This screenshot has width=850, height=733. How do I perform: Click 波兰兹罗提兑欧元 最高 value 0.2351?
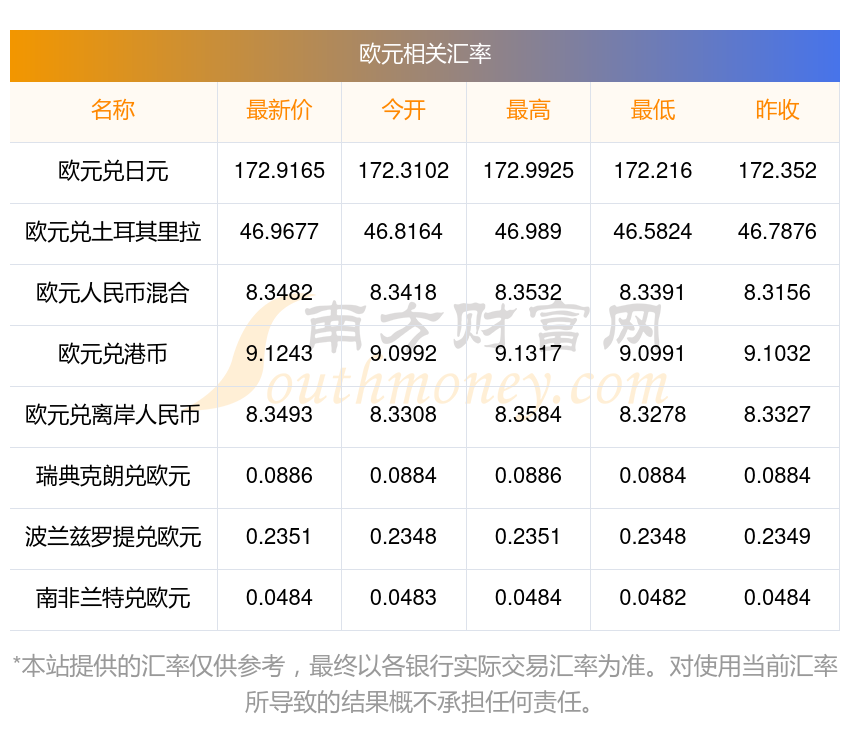tap(528, 537)
